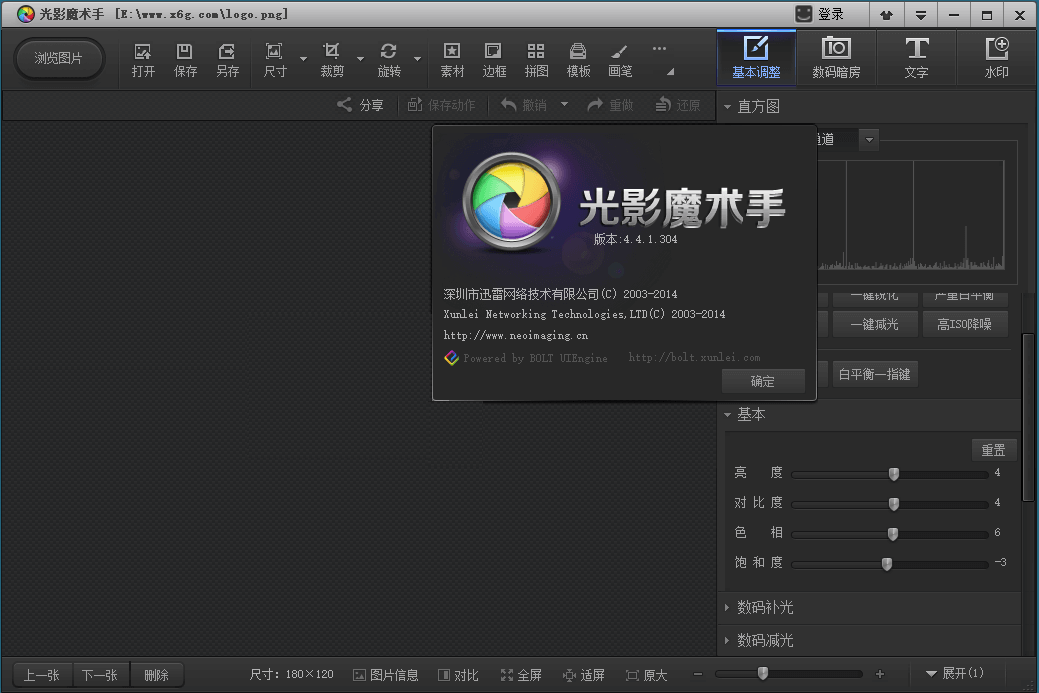The width and height of the screenshot is (1039, 693).
Task: Expand the 展开(1) thumbnail strip
Action: 955,673
